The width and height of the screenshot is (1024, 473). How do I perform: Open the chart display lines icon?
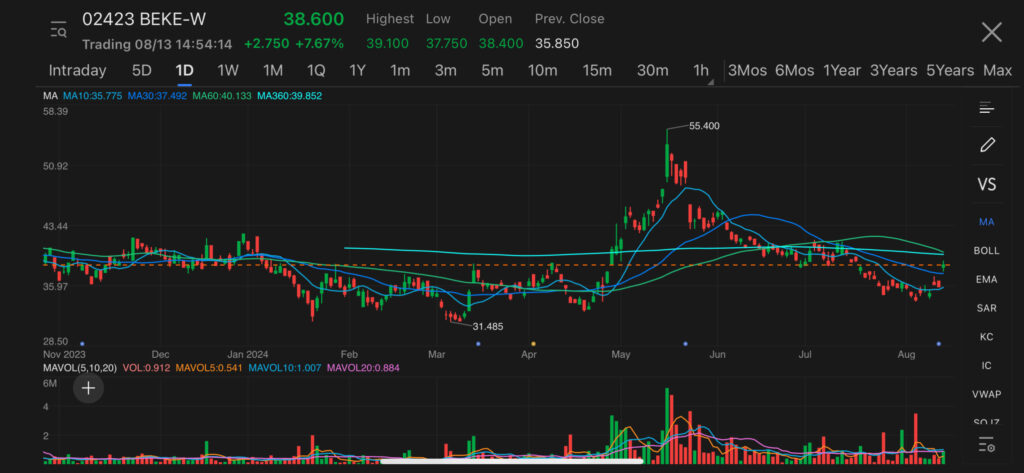987,107
